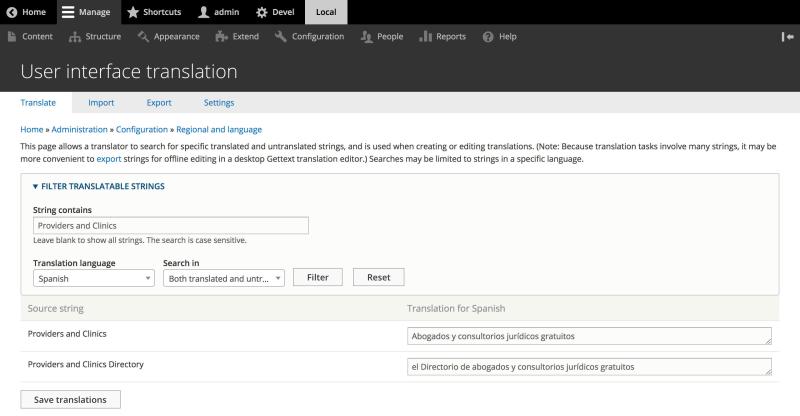Viewport: 800px width, 416px height.
Task: Click the People icon in toolbar
Action: coord(366,37)
